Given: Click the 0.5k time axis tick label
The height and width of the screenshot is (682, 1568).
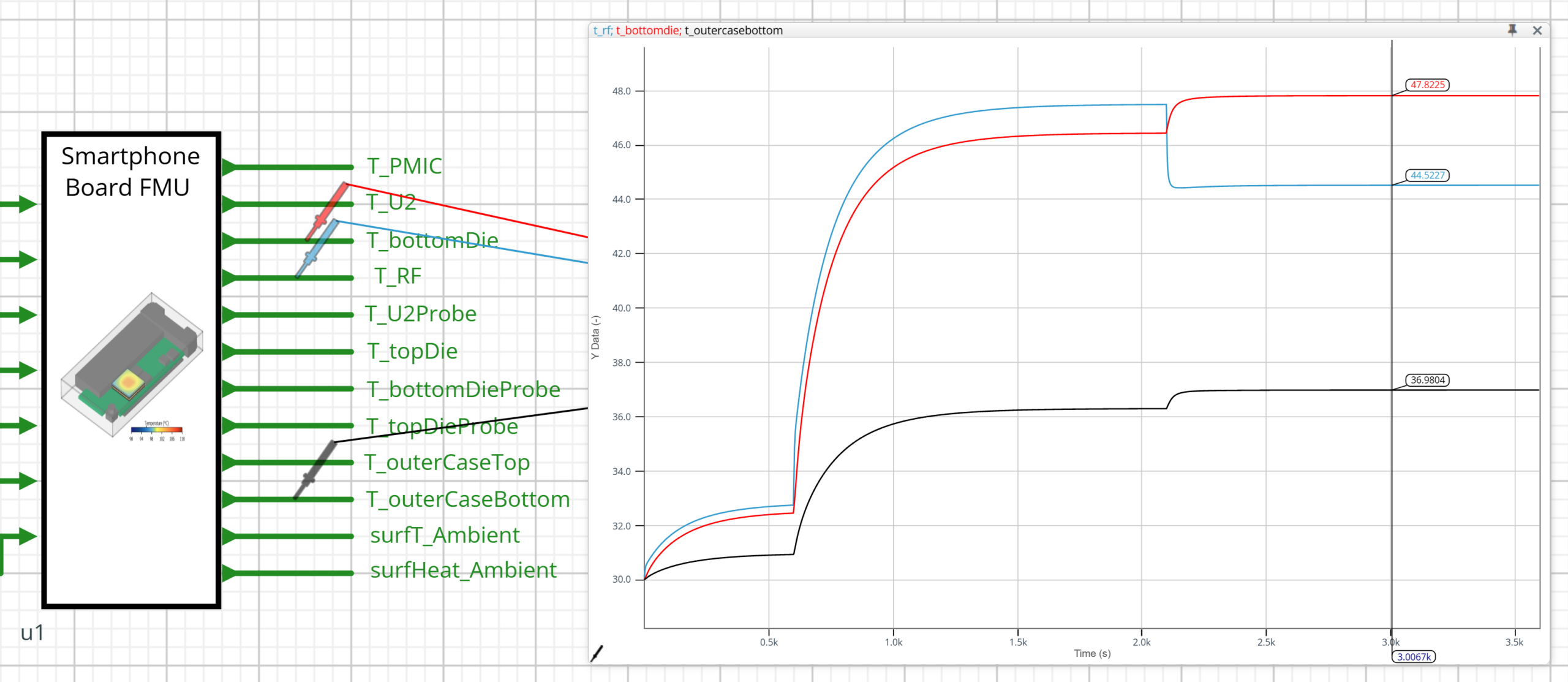Looking at the screenshot, I should [x=769, y=642].
